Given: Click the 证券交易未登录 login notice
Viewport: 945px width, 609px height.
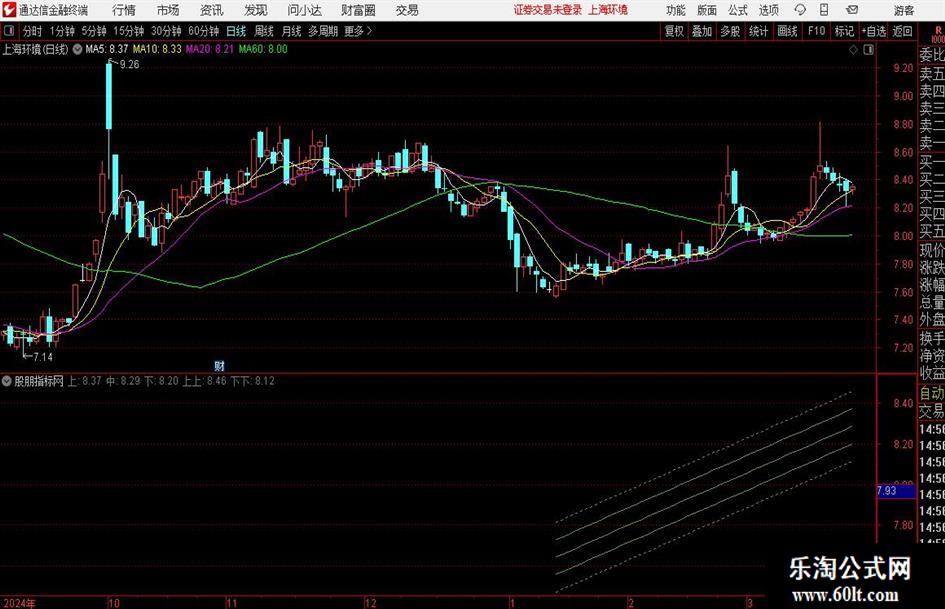Looking at the screenshot, I should click(x=548, y=10).
